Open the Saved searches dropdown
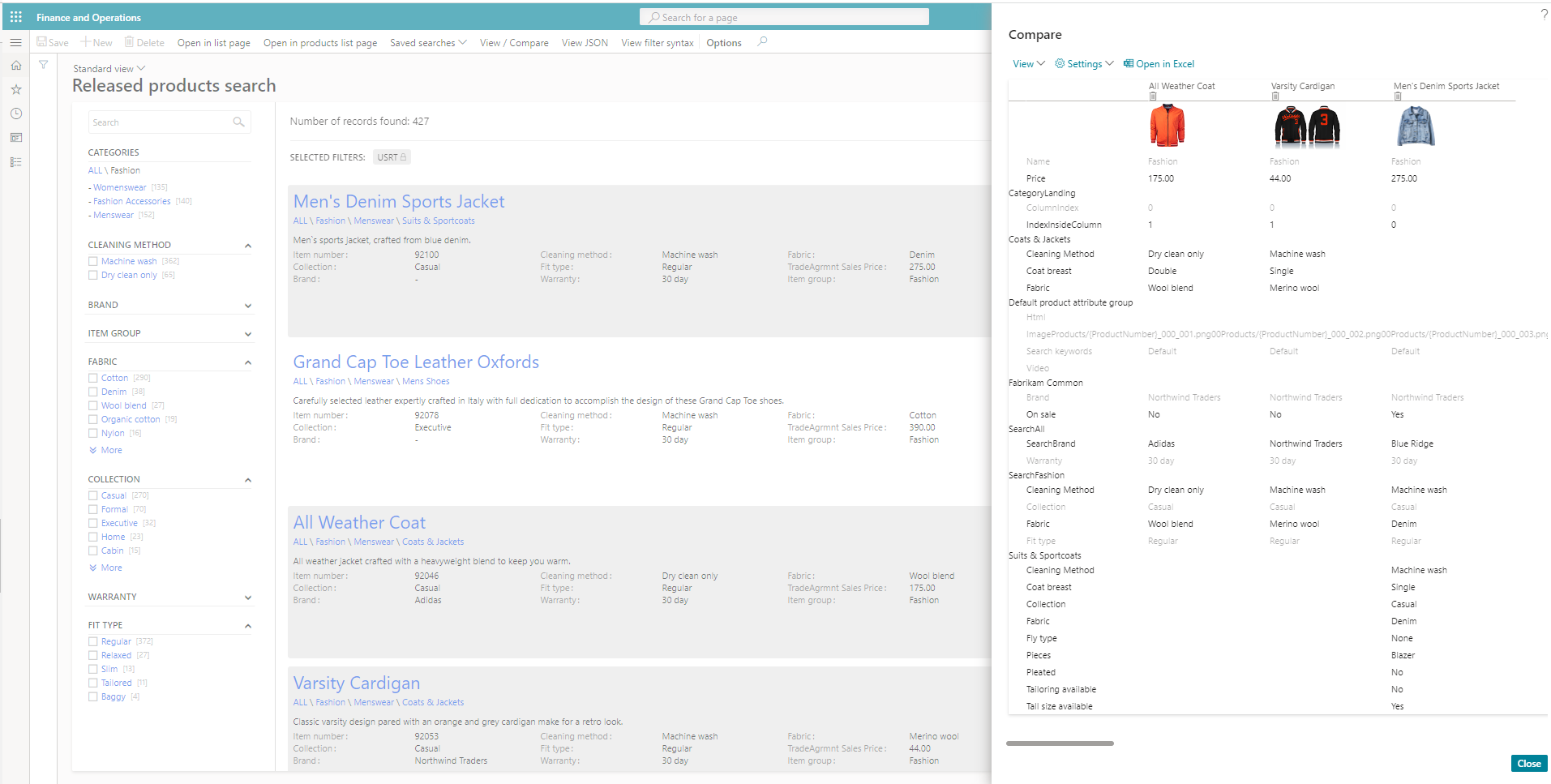Screen dimensions: 1551x784 tap(428, 43)
